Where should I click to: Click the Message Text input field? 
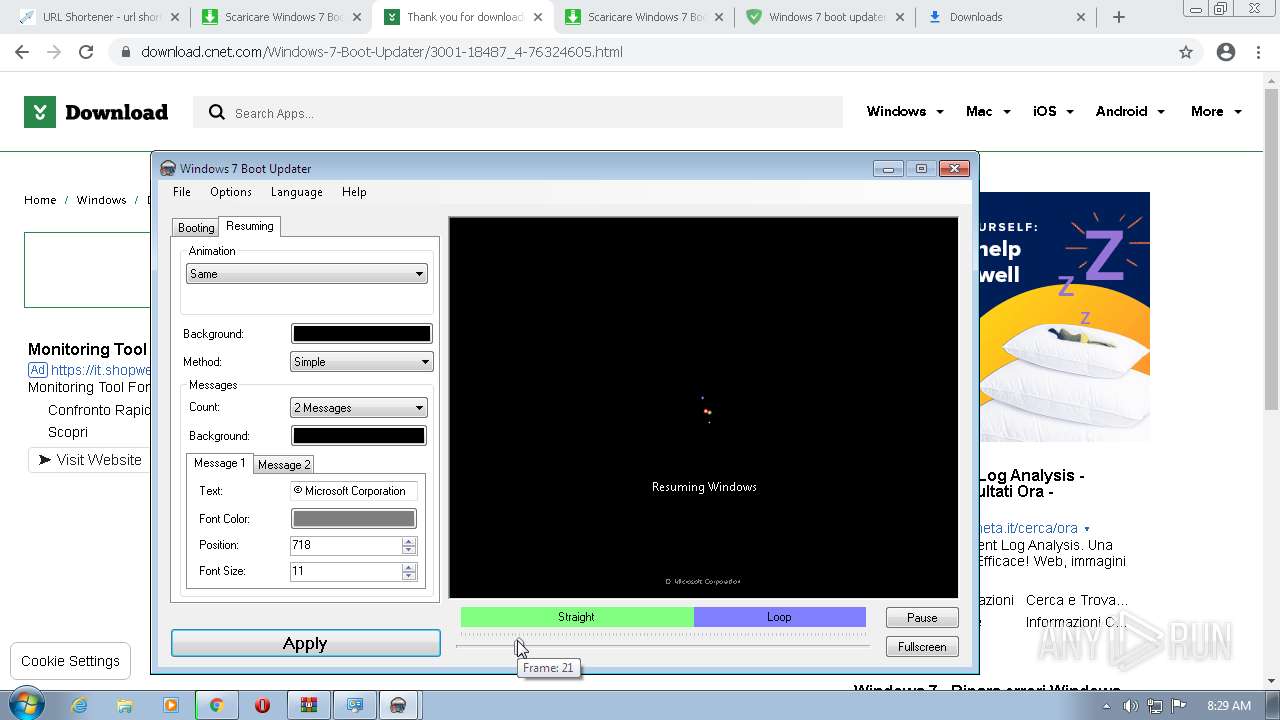click(x=353, y=491)
